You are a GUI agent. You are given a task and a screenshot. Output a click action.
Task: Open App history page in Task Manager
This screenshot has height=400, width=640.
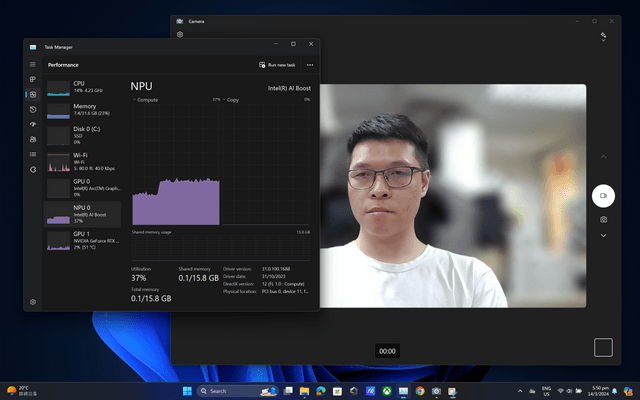pyautogui.click(x=33, y=109)
